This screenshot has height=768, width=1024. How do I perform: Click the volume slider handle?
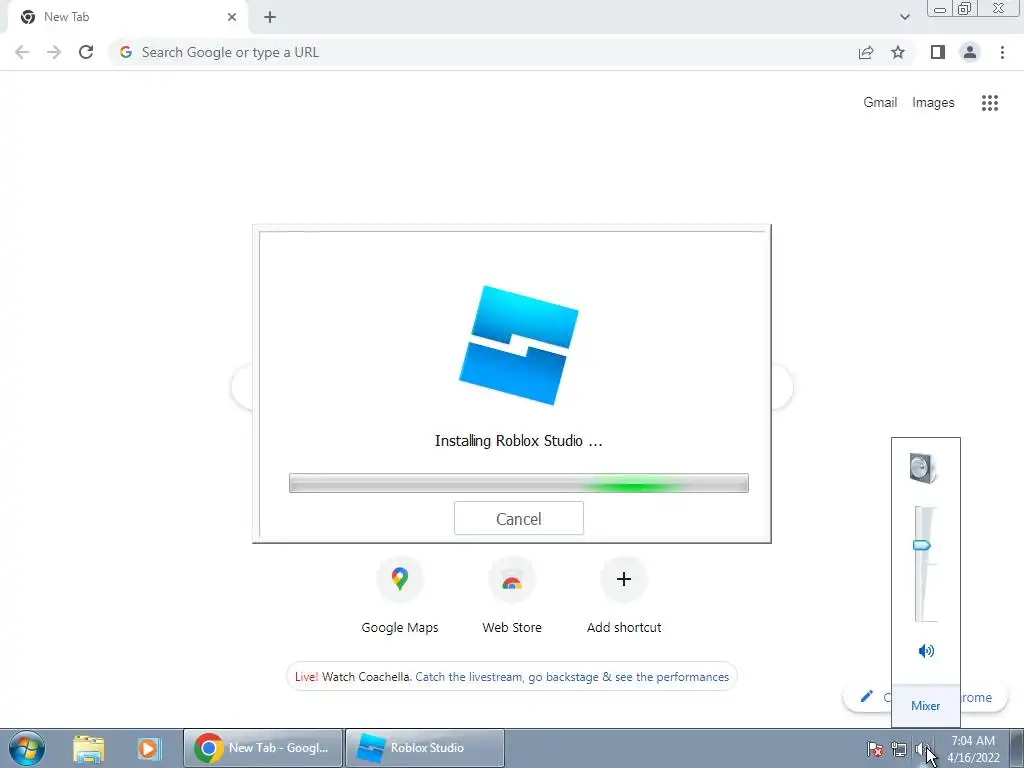921,545
